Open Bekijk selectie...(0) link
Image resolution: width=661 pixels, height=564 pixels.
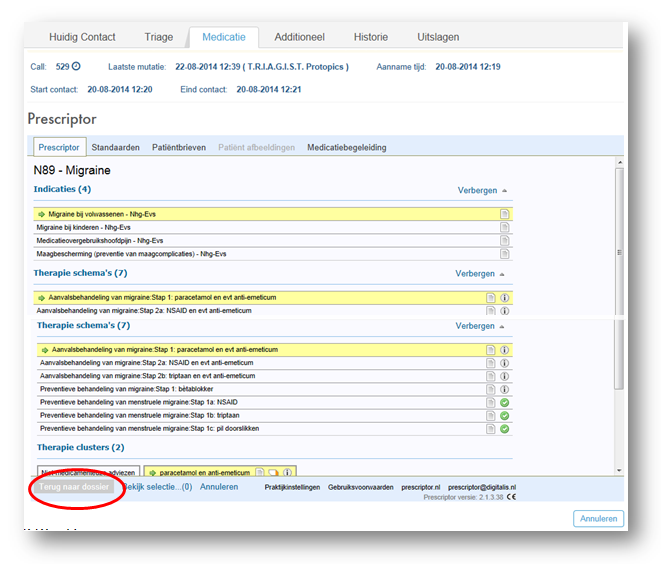click(x=158, y=487)
